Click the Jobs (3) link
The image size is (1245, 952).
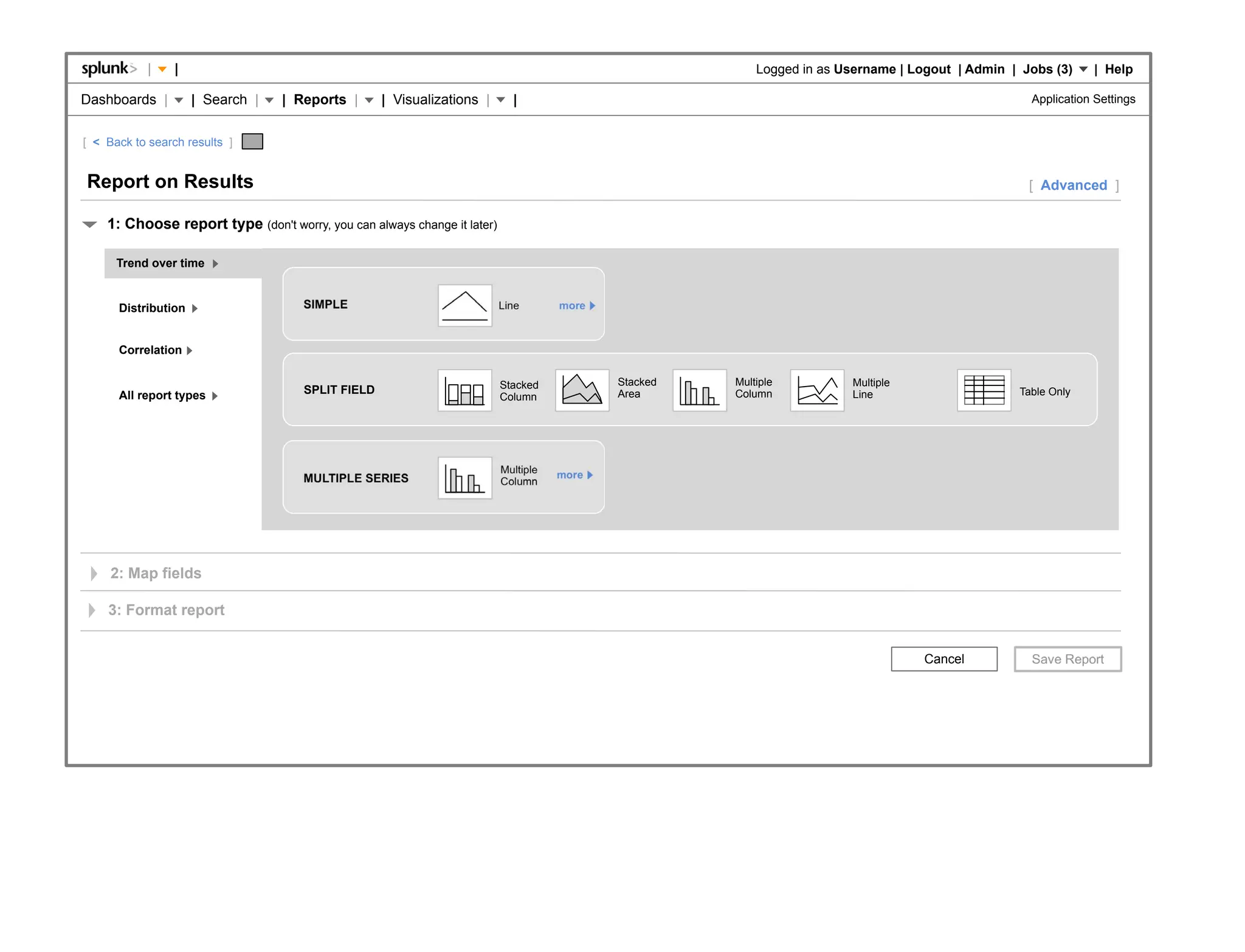[x=1047, y=69]
